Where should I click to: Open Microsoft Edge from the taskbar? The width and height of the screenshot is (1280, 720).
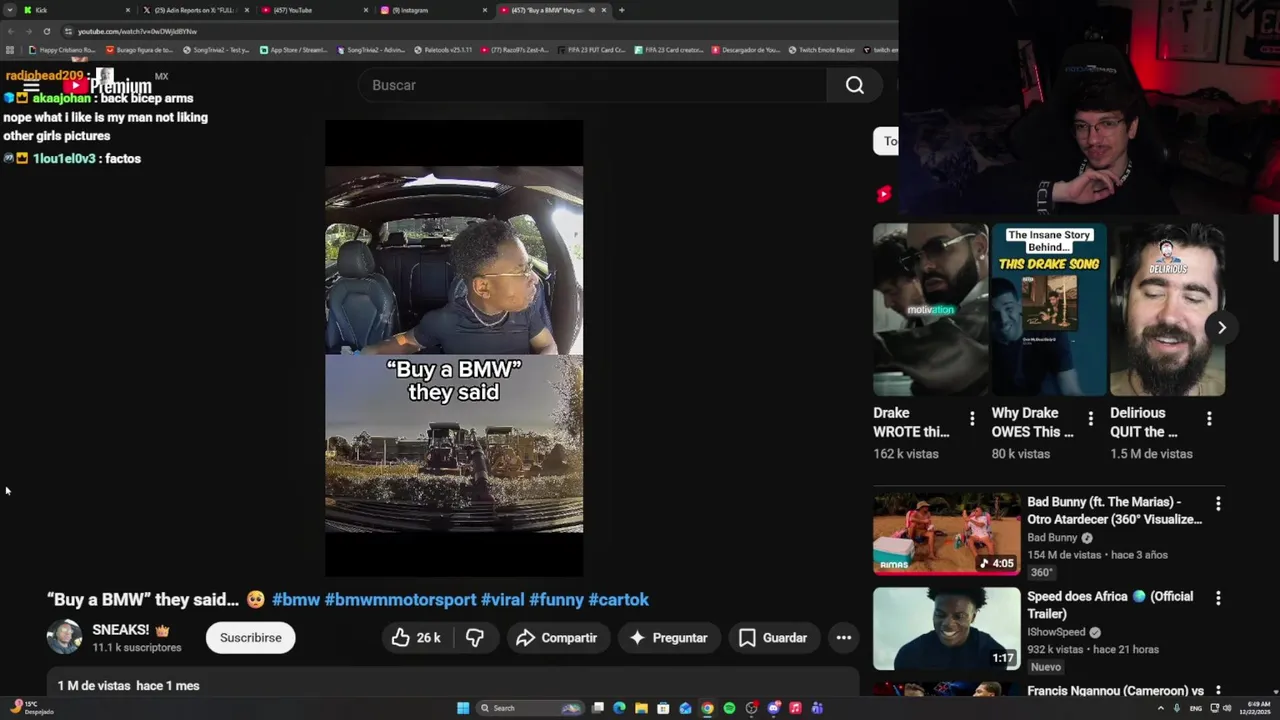click(619, 708)
